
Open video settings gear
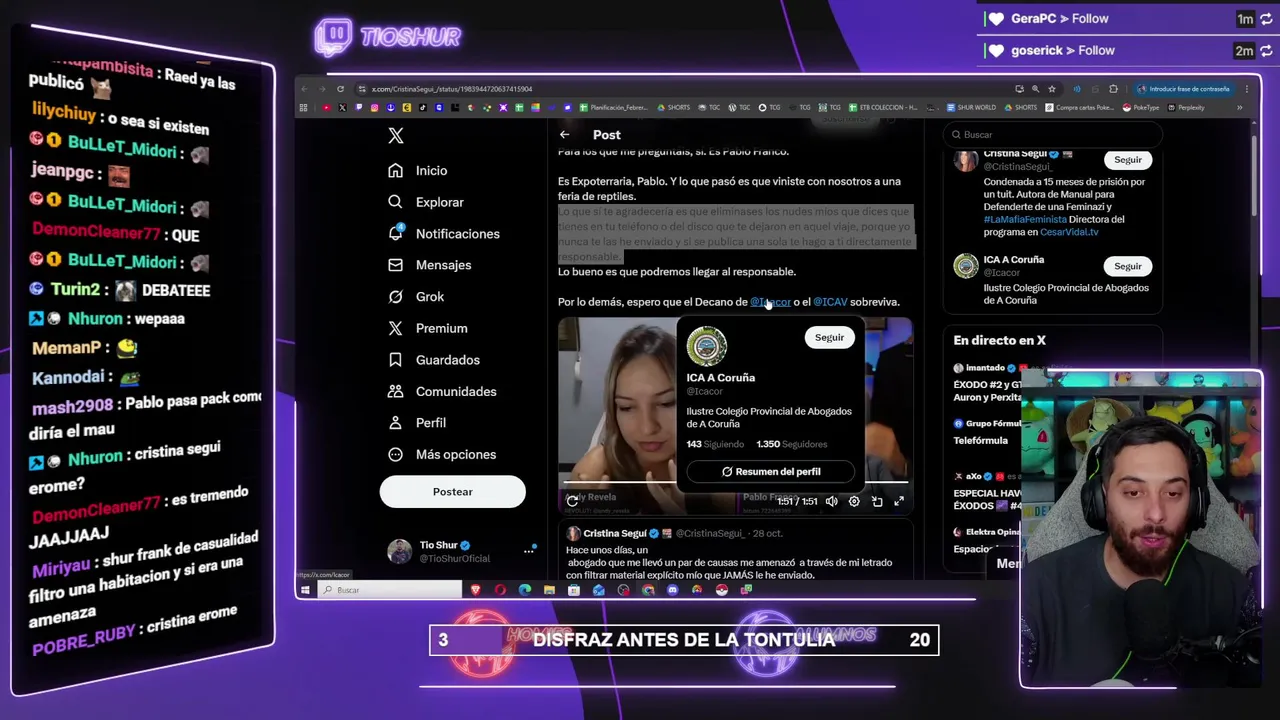pos(854,502)
